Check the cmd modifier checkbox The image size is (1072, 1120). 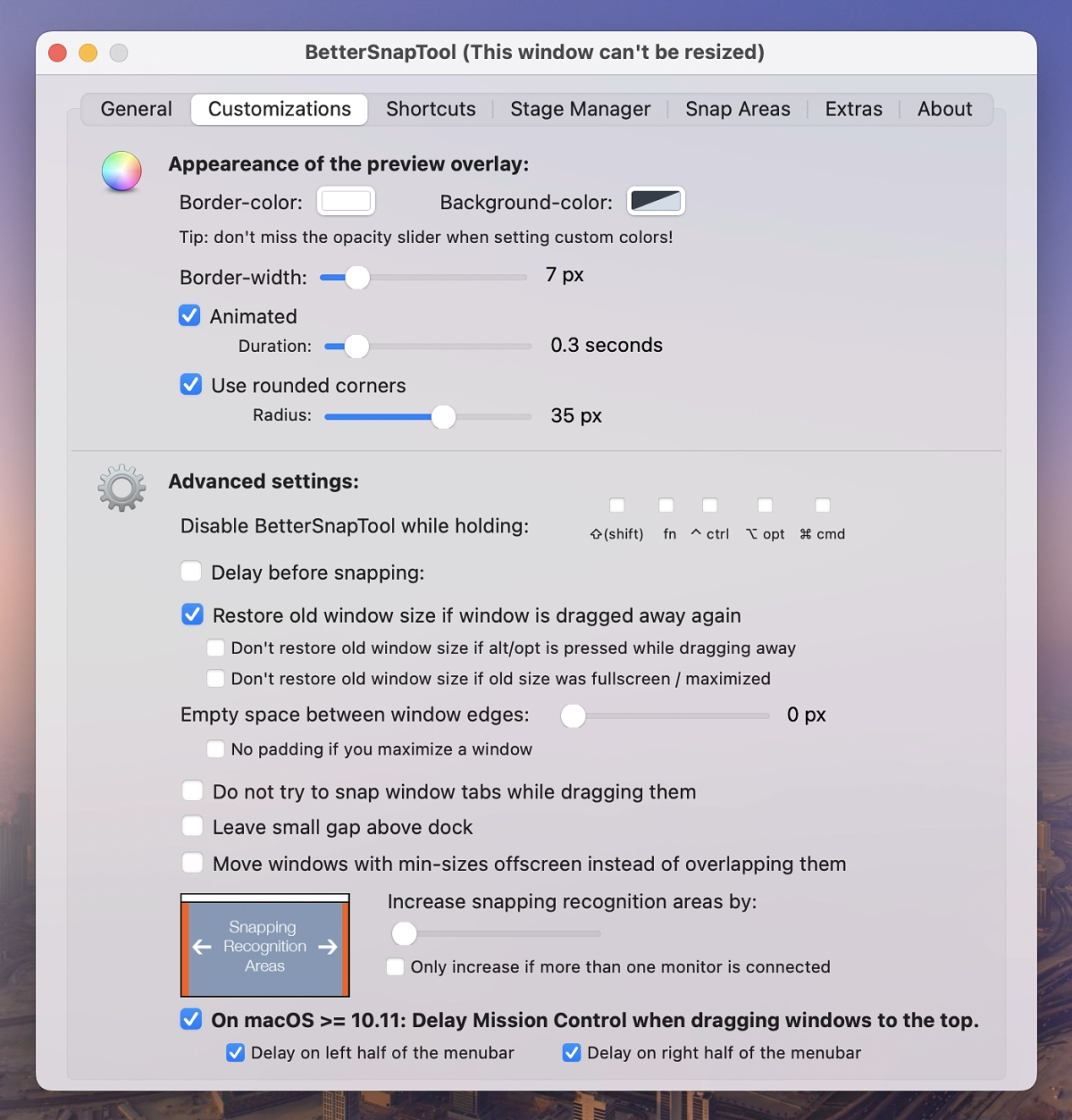[823, 506]
